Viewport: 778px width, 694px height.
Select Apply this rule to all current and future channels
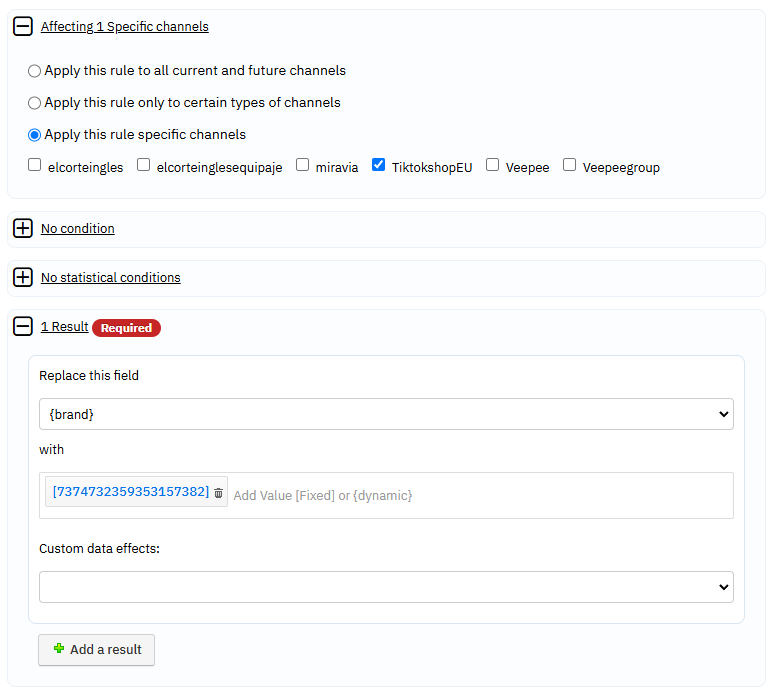point(34,71)
